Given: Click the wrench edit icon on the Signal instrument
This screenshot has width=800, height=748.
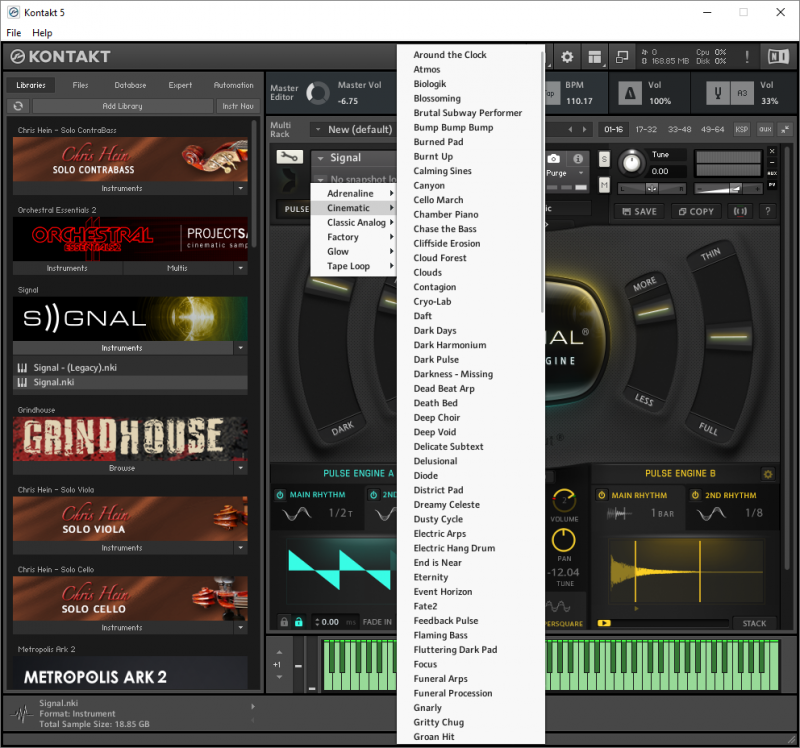Looking at the screenshot, I should pos(291,156).
